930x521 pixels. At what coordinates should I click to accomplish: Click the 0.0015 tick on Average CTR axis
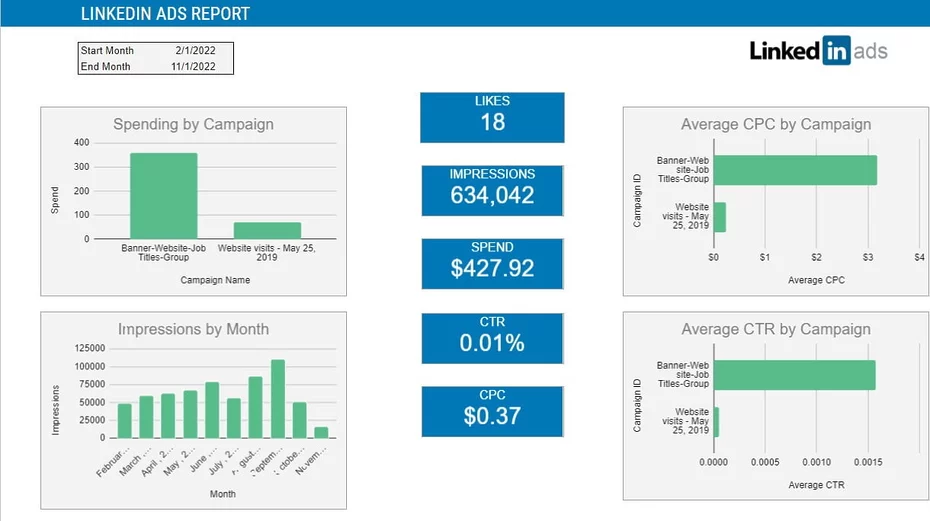pyautogui.click(x=868, y=462)
